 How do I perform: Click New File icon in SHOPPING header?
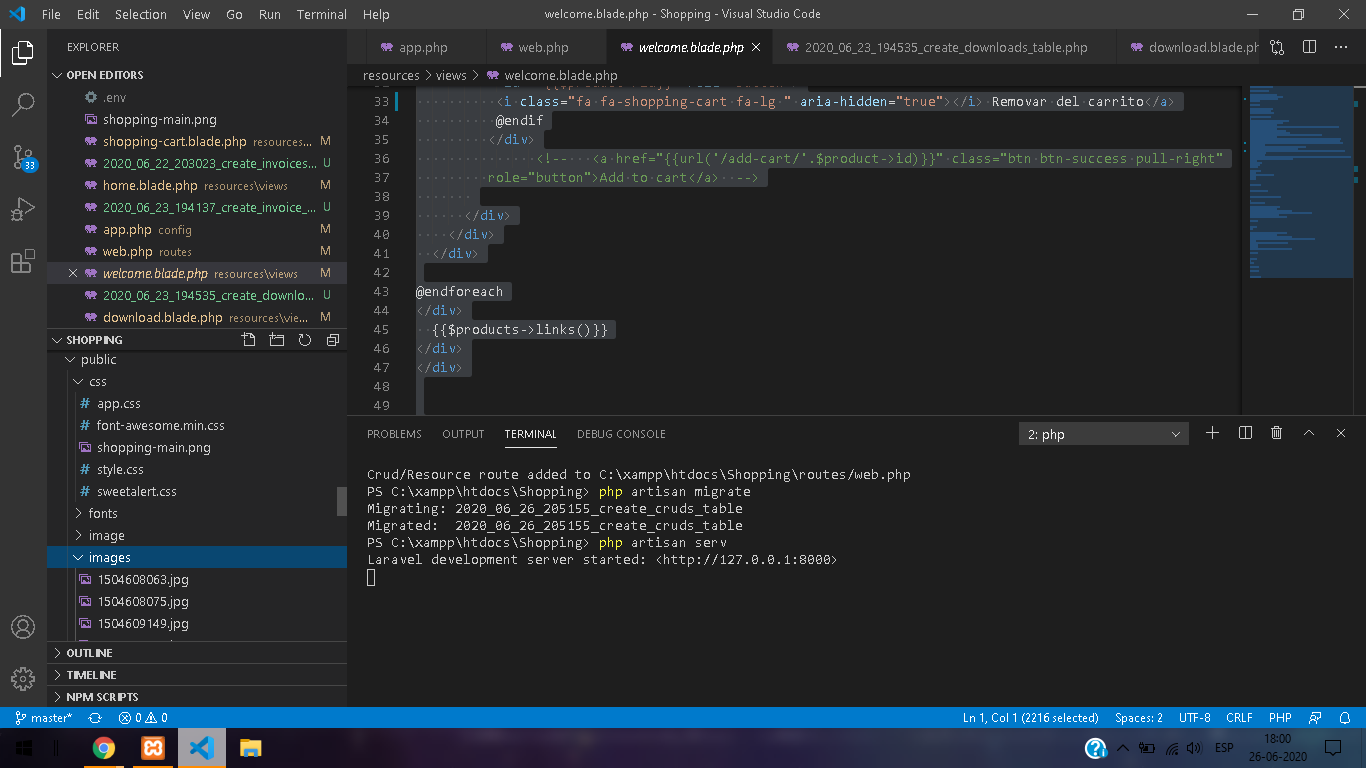tap(249, 340)
